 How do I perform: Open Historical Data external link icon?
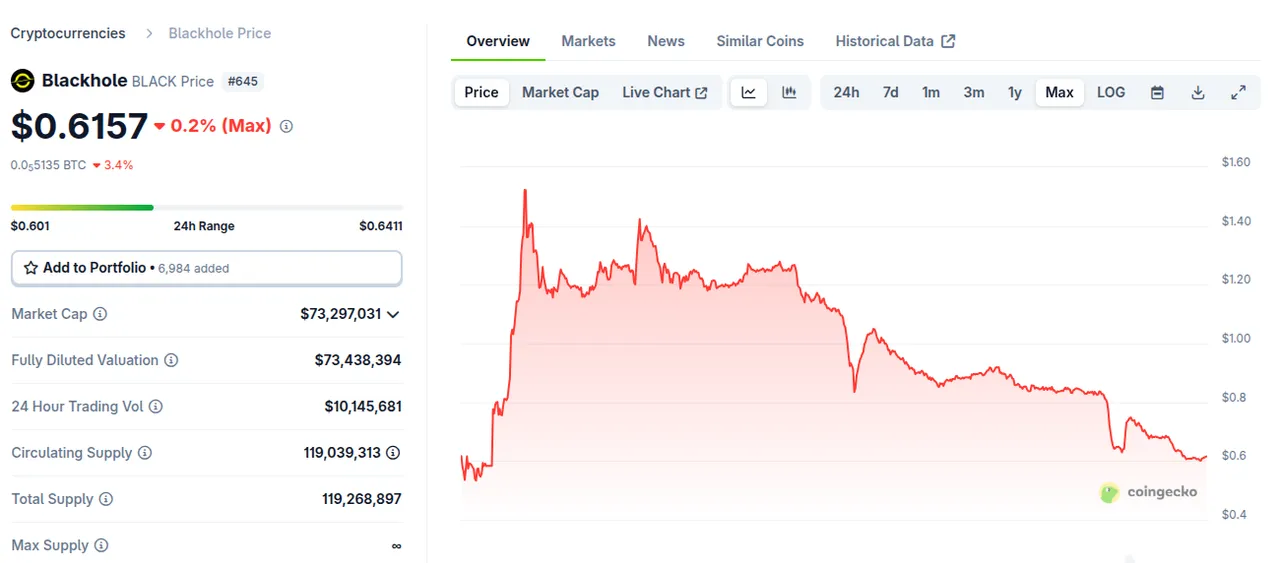pos(948,41)
